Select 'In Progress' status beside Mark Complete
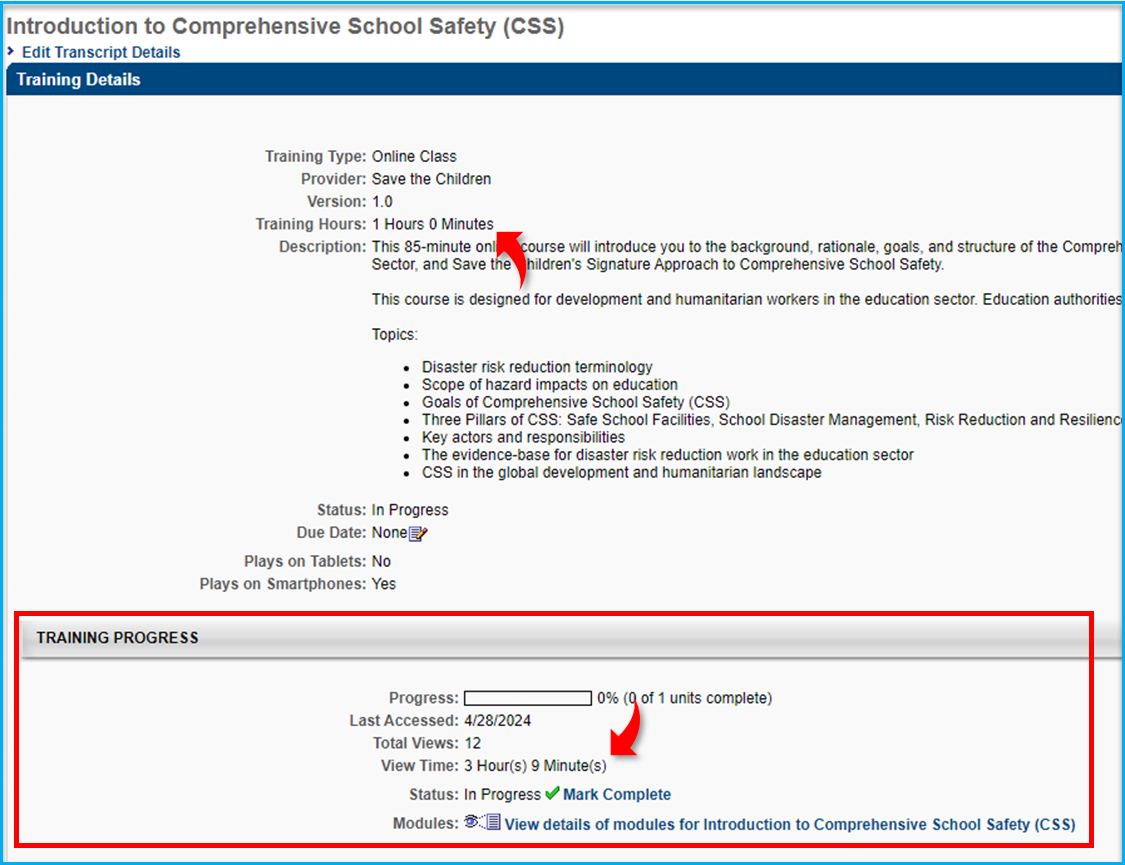This screenshot has height=865, width=1125. (502, 795)
